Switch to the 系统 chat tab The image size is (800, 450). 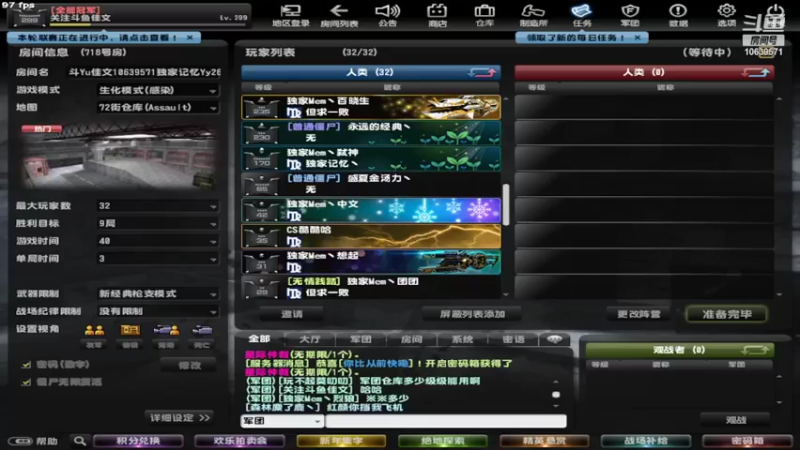tap(462, 339)
